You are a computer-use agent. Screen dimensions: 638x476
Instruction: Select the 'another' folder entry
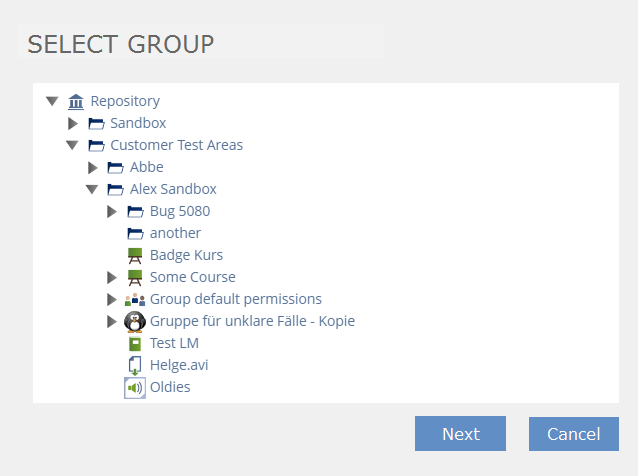click(x=175, y=233)
